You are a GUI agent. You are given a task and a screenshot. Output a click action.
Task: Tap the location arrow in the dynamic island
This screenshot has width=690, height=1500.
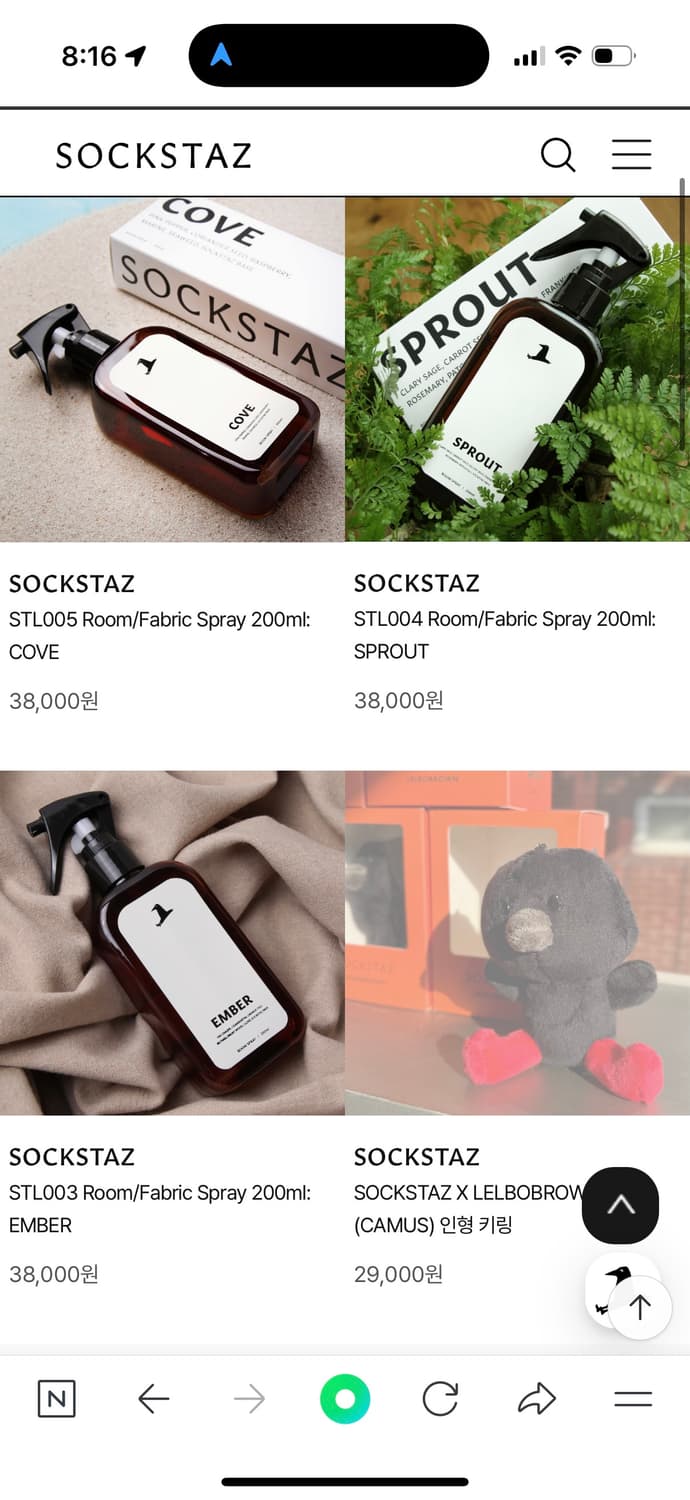click(221, 56)
